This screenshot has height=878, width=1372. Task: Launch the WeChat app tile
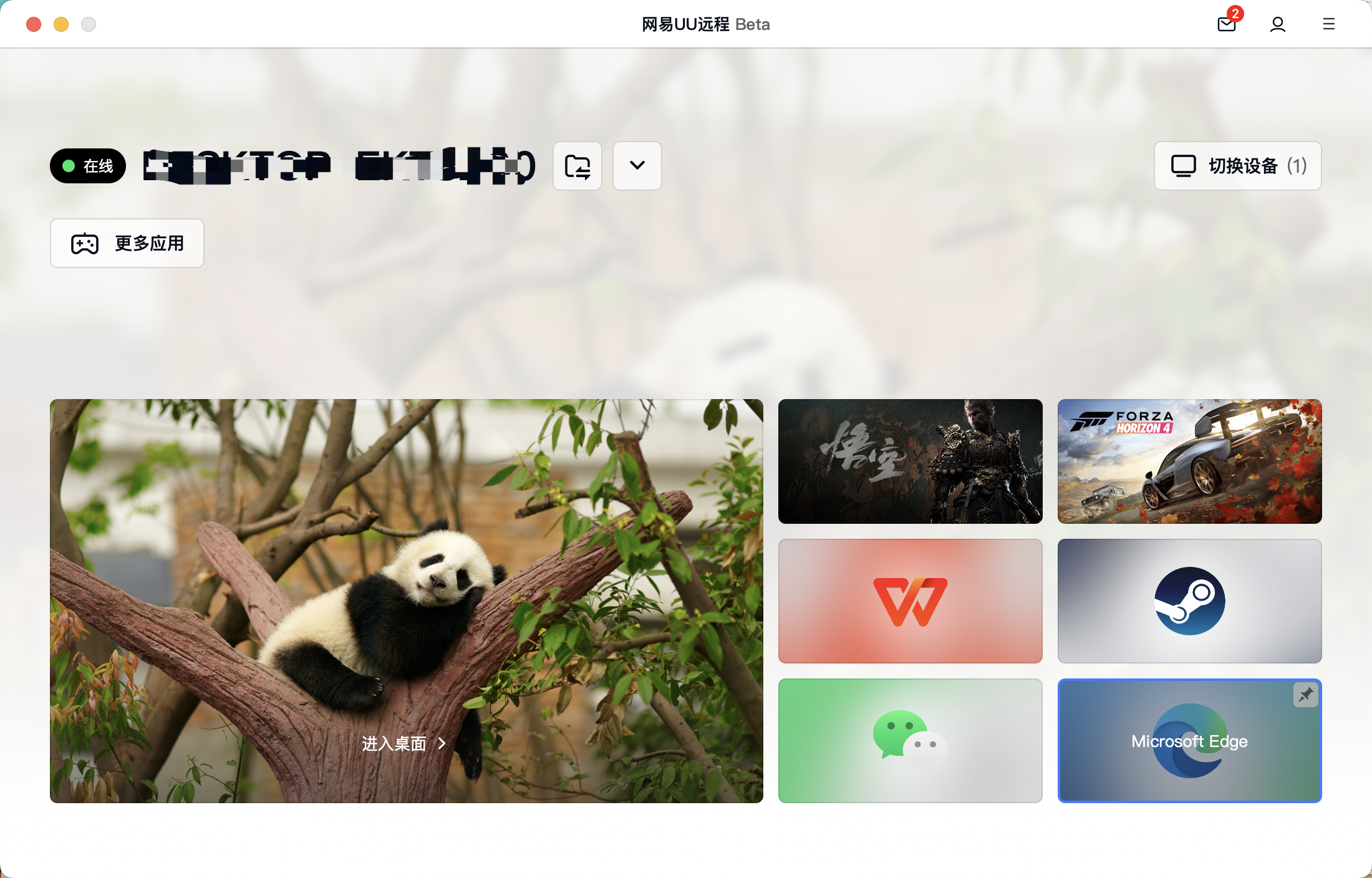click(911, 741)
